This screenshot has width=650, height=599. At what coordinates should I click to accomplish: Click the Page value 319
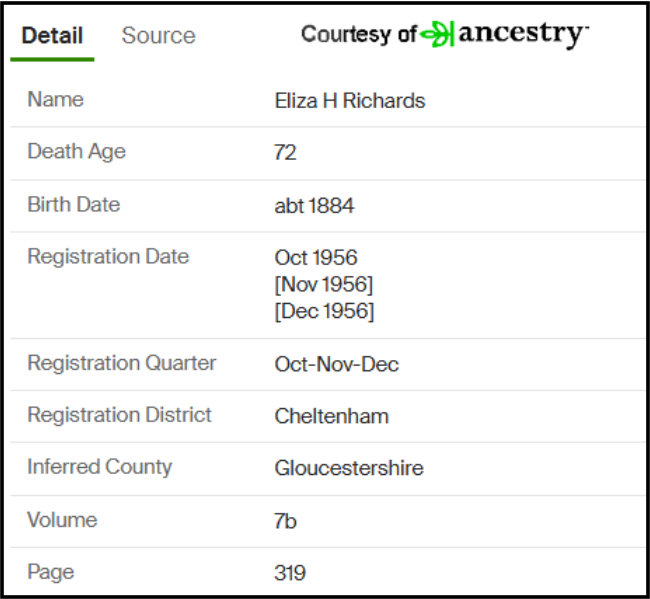pos(290,573)
